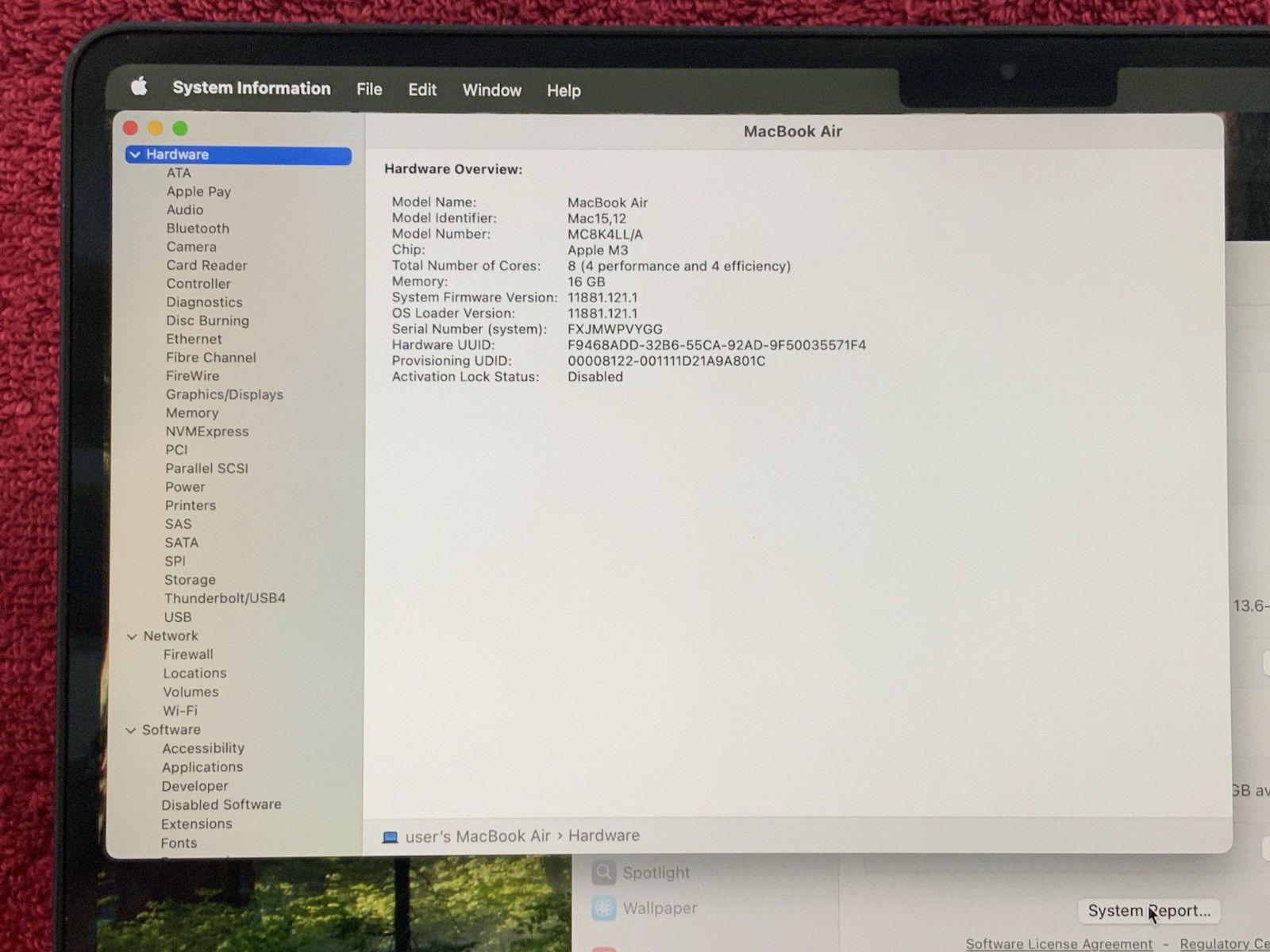The width and height of the screenshot is (1270, 952).
Task: Select Accessibility under Software
Action: [203, 748]
